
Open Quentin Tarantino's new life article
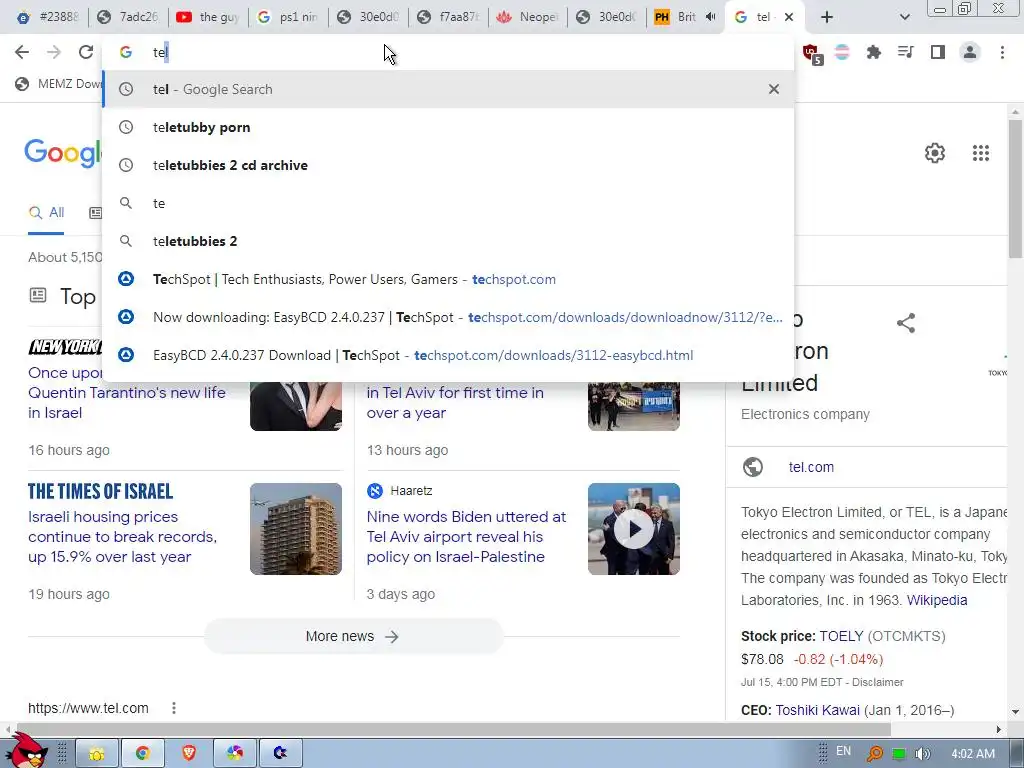tap(127, 392)
